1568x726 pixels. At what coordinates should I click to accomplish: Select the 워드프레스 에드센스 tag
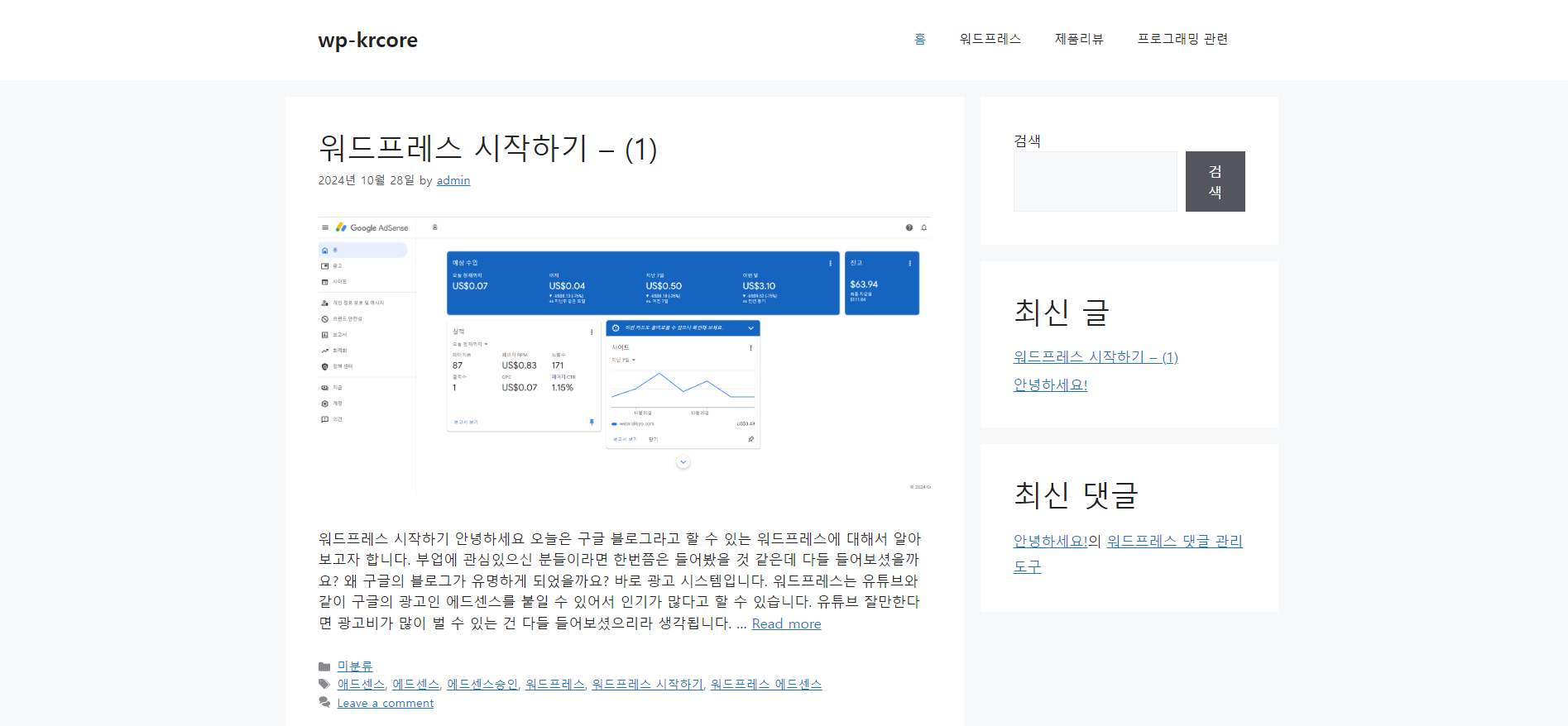(766, 684)
